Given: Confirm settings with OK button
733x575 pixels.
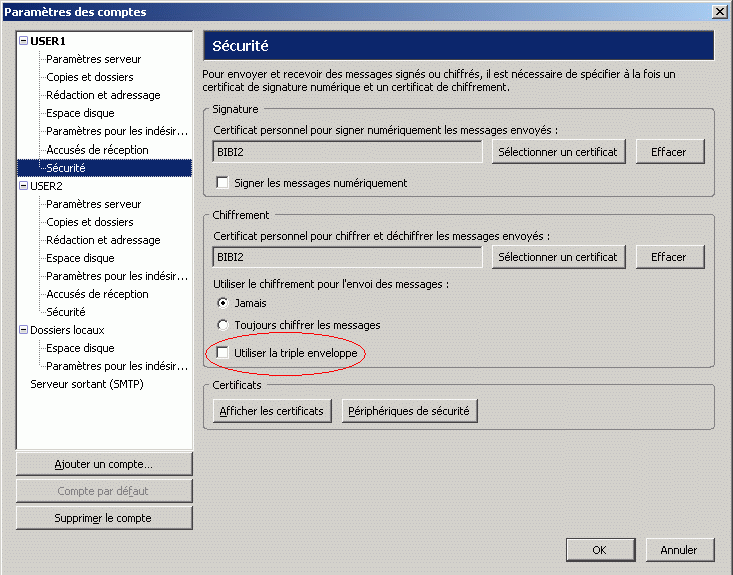Looking at the screenshot, I should 599,550.
